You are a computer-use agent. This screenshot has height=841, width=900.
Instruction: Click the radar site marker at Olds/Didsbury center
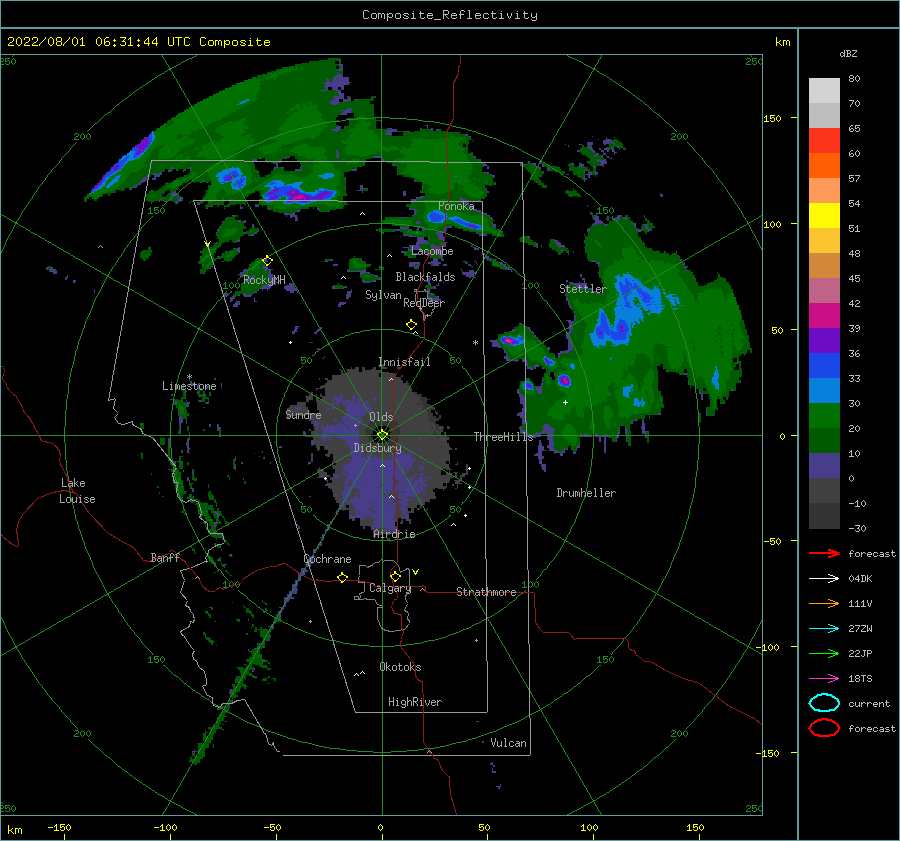[x=382, y=435]
